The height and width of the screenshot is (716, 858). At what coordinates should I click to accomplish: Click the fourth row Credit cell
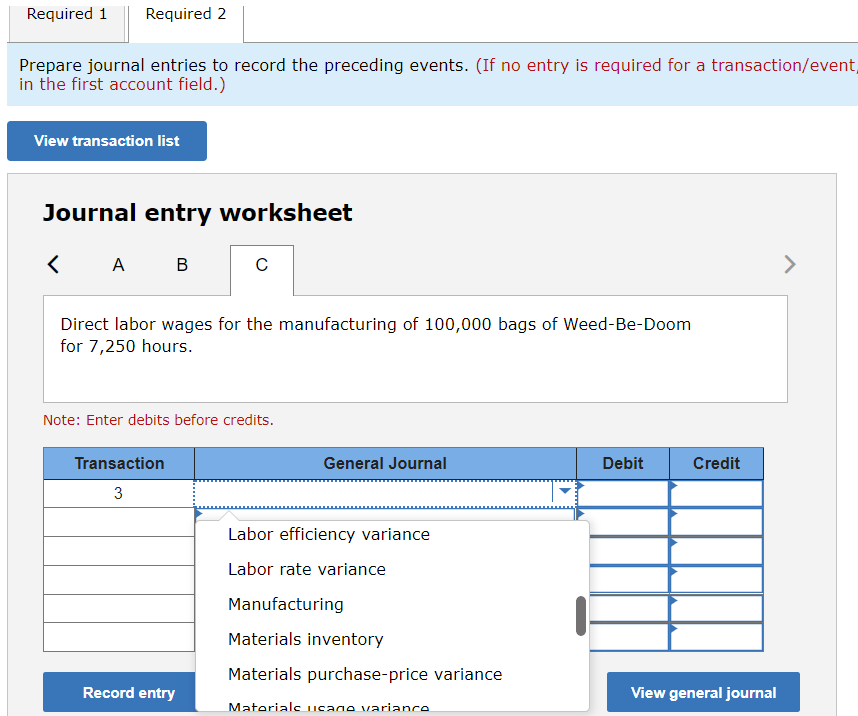[x=716, y=580]
